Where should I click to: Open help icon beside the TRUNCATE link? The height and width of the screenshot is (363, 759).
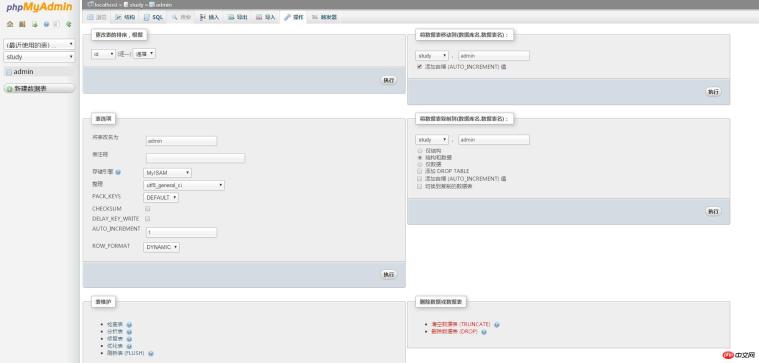pyautogui.click(x=497, y=325)
